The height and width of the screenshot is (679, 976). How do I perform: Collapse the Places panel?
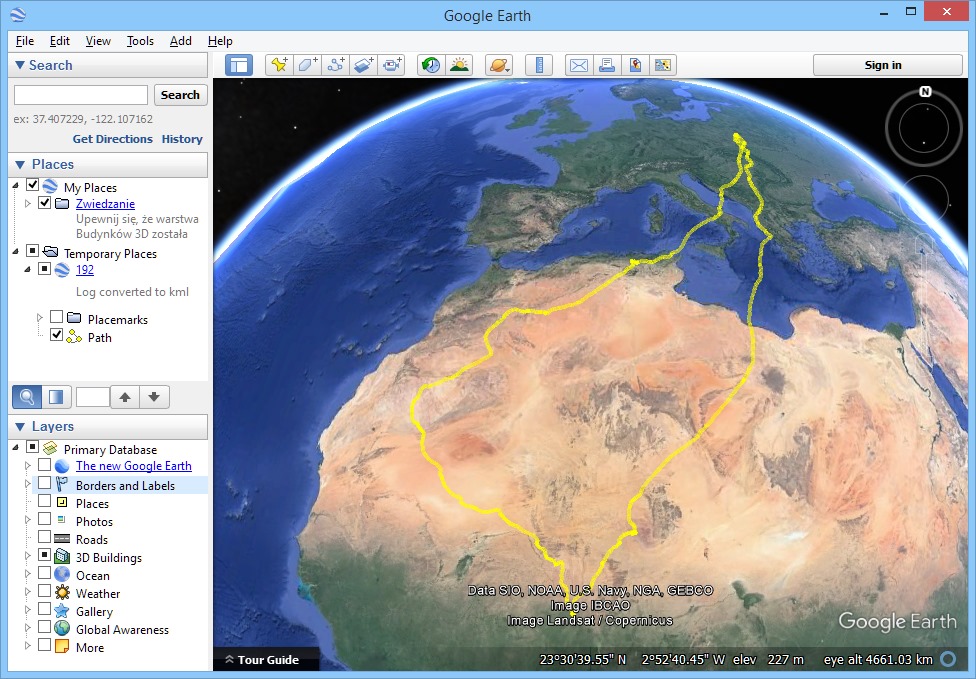[20, 164]
